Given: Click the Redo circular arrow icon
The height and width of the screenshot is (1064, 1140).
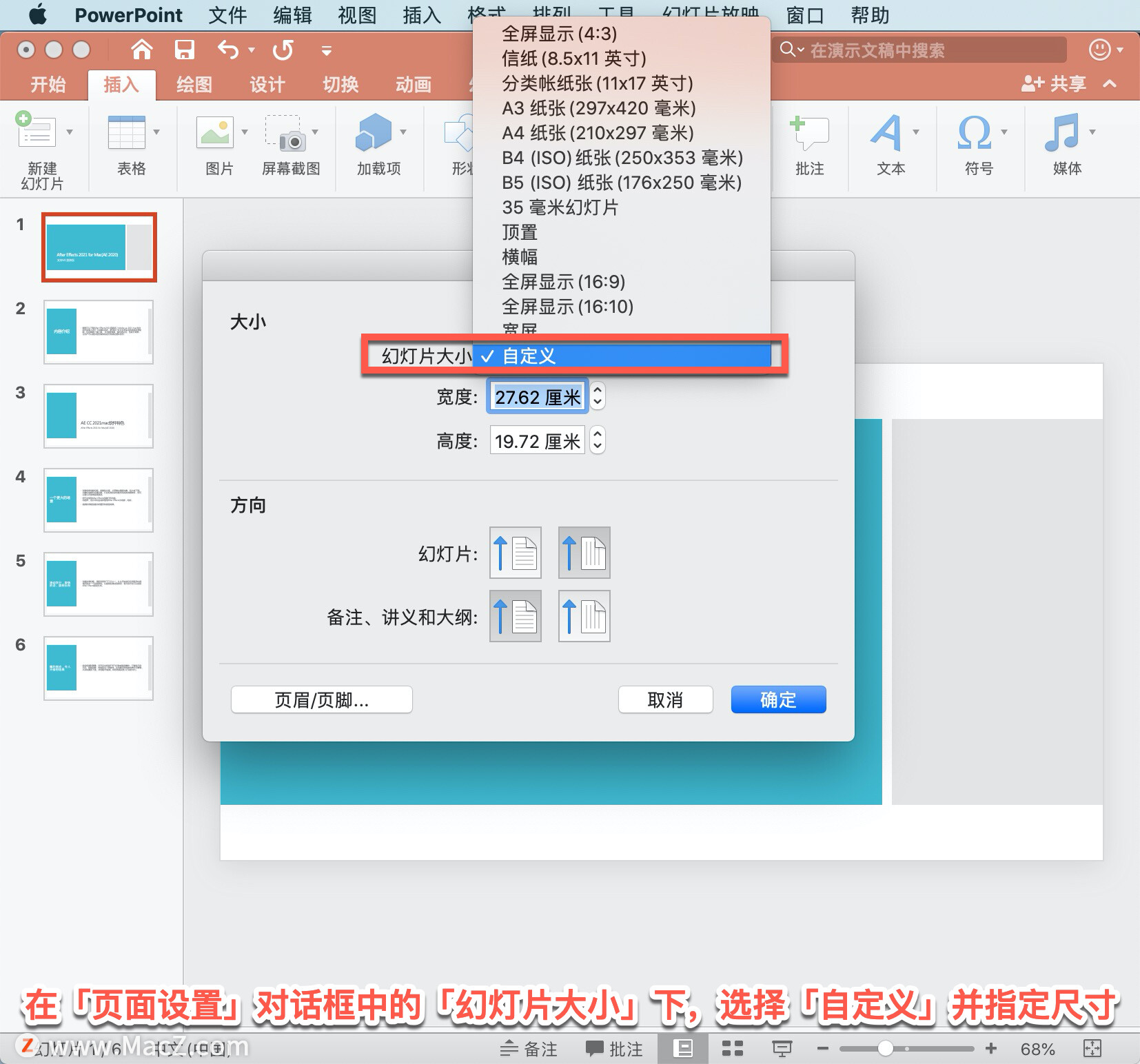Looking at the screenshot, I should click(283, 50).
